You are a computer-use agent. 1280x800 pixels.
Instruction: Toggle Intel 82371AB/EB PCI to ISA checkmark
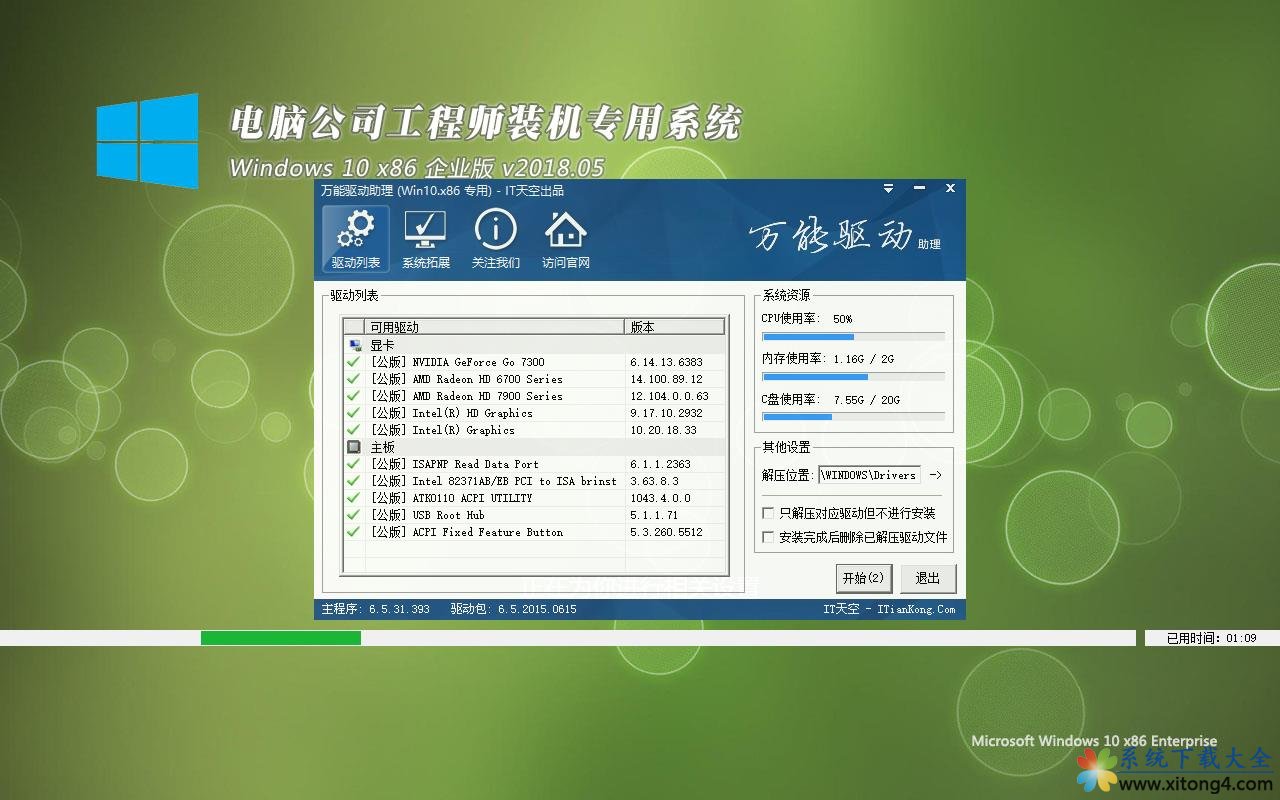pos(353,481)
